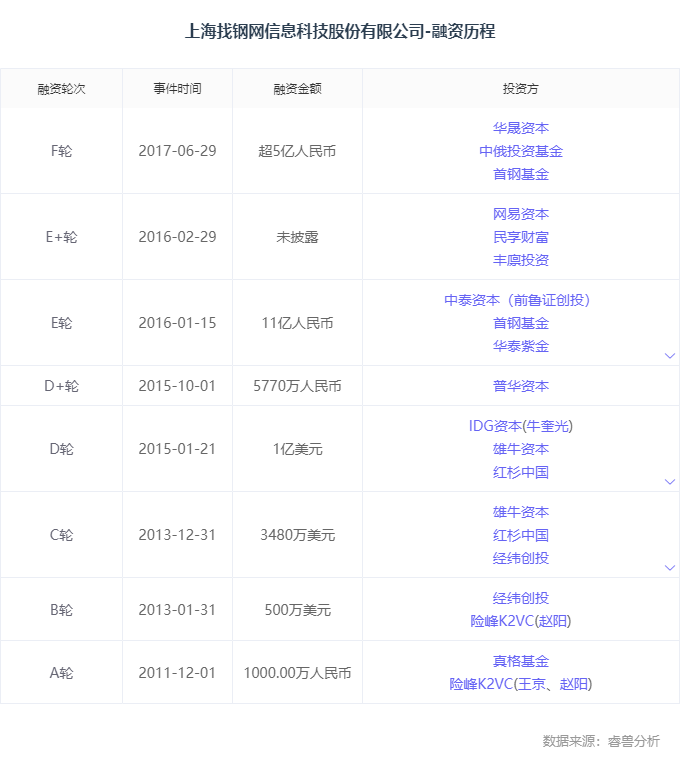This screenshot has width=680, height=777.
Task: Open 中俄投资基金 investor link
Action: click(x=520, y=151)
